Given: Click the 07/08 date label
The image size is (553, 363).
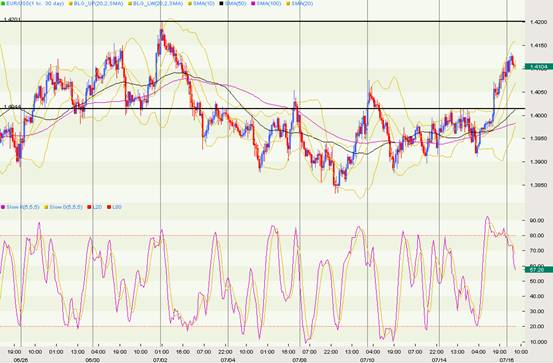Looking at the screenshot, I should [x=299, y=360].
